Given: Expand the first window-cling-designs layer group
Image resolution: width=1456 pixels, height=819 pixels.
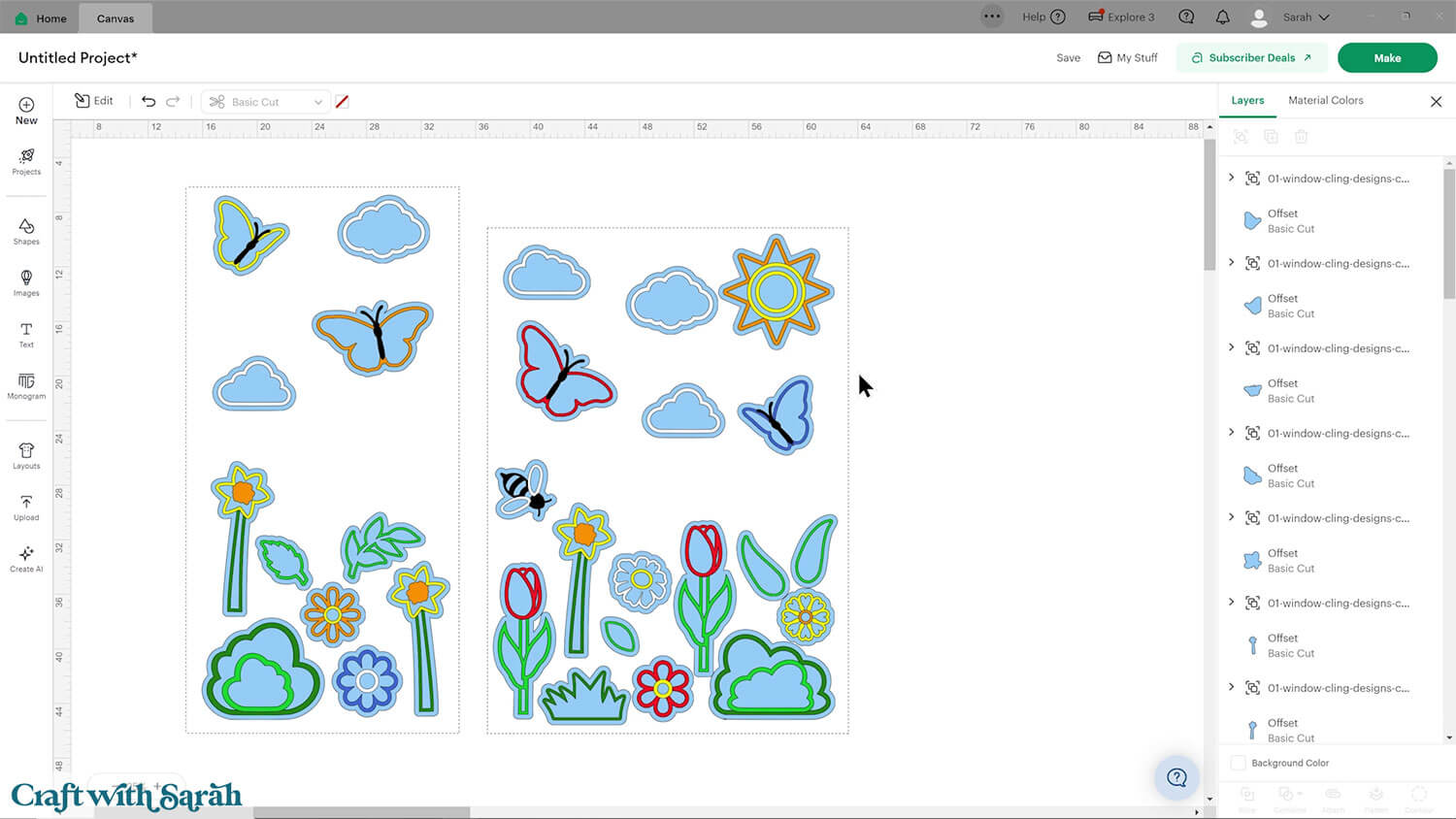Looking at the screenshot, I should 1232,178.
